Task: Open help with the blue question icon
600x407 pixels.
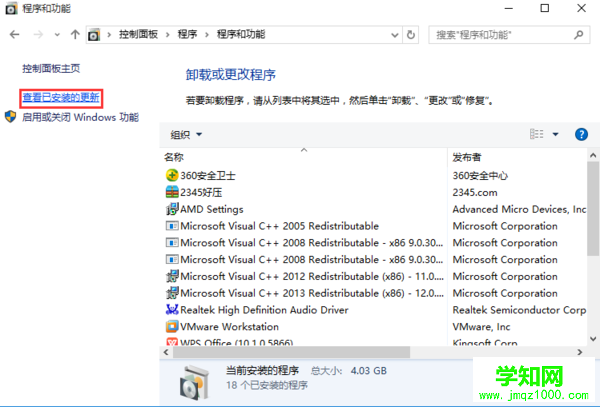Action: tap(581, 134)
